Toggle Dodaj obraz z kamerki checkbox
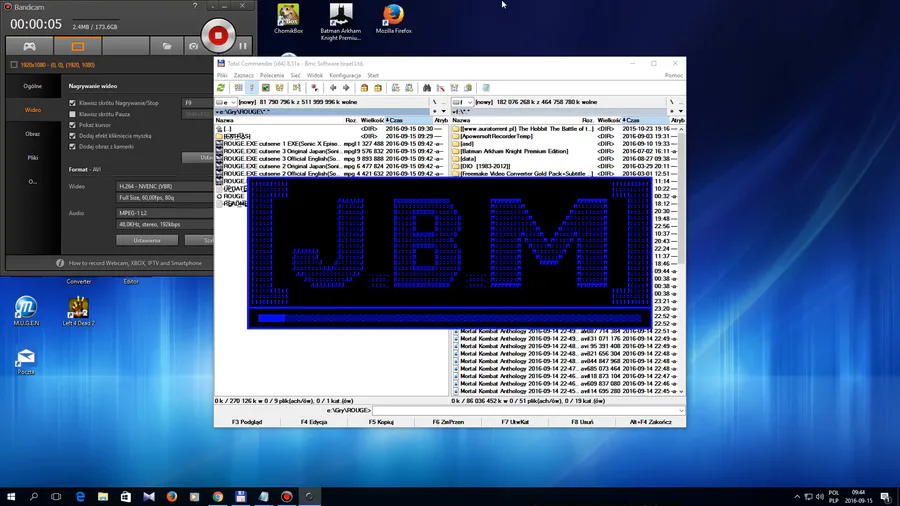 (x=72, y=147)
